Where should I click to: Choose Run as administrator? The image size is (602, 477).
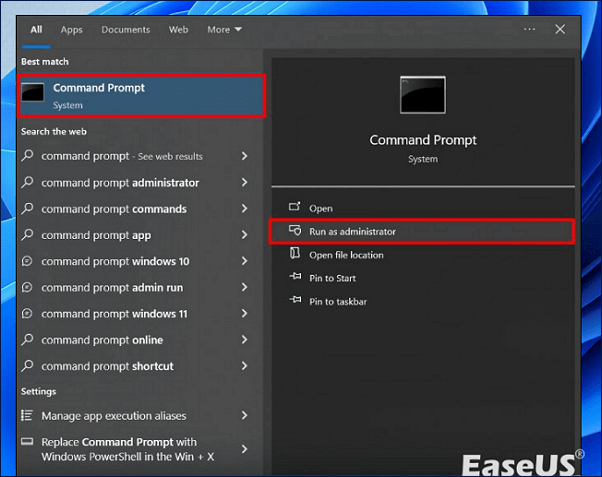352,231
